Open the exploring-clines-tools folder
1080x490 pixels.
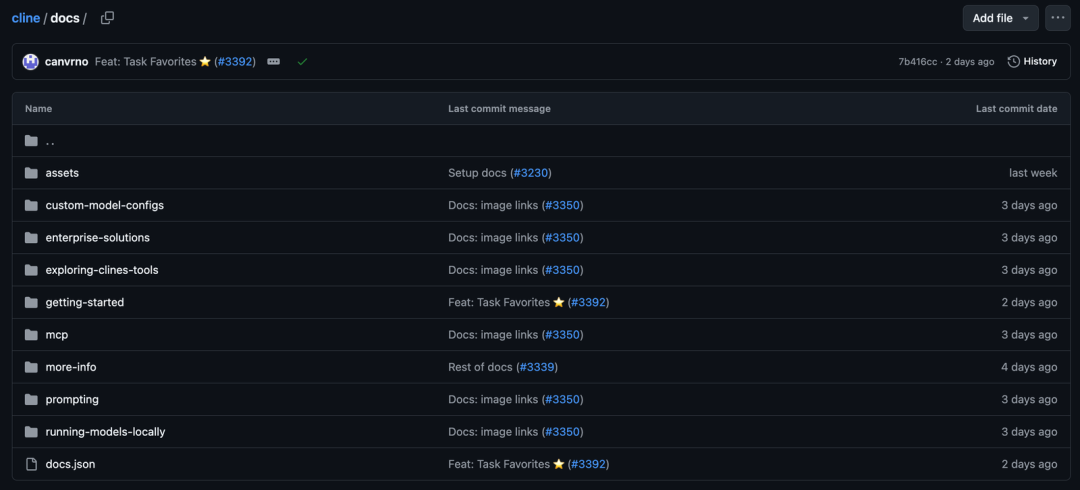pos(102,270)
